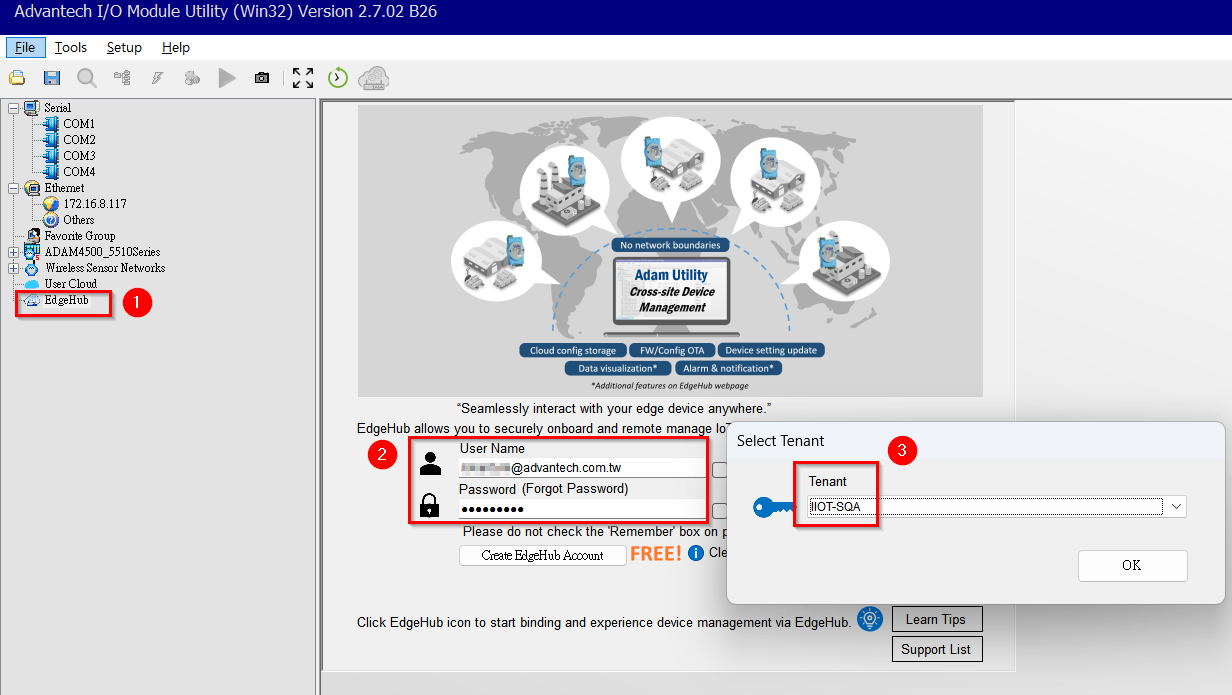Tick the checkbox beside the Password field
Viewport: 1232px width, 695px height.
(x=719, y=510)
